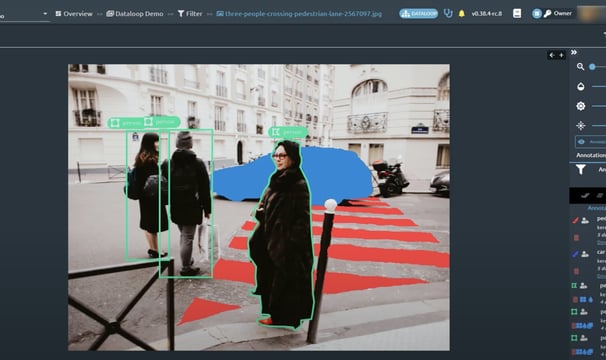Image resolution: width=606 pixels, height=360 pixels.
Task: Select the blue car brush annotation icon
Action: pos(575,254)
